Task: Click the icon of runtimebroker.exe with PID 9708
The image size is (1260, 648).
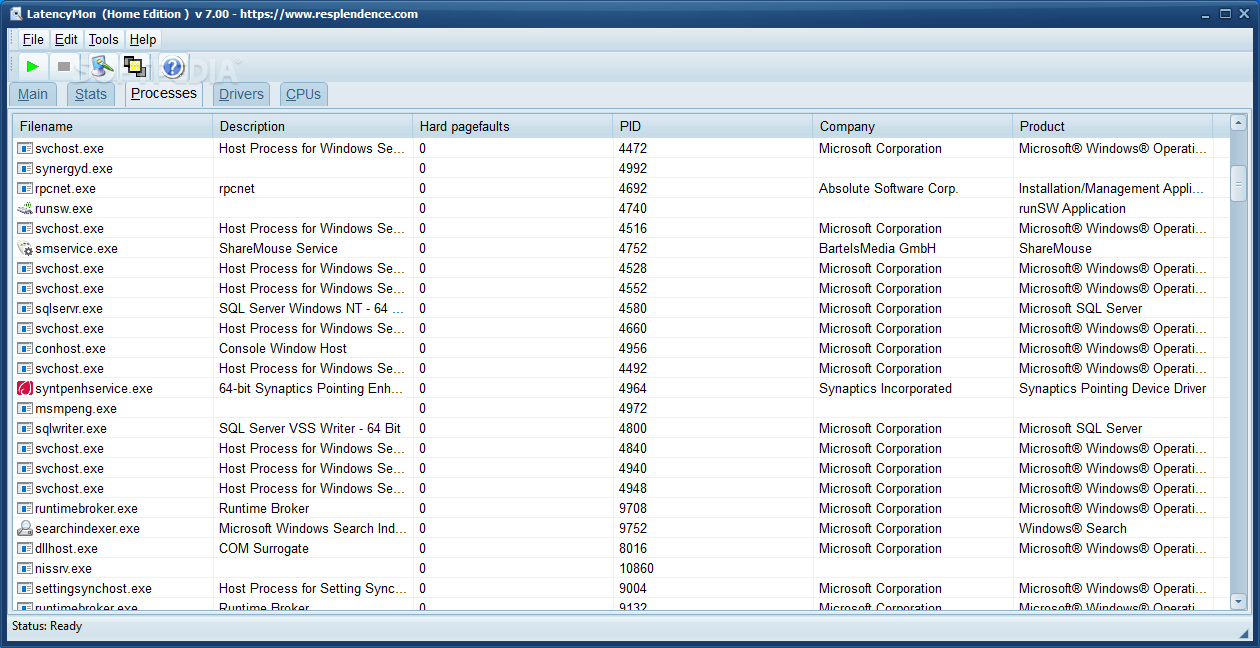Action: (25, 508)
